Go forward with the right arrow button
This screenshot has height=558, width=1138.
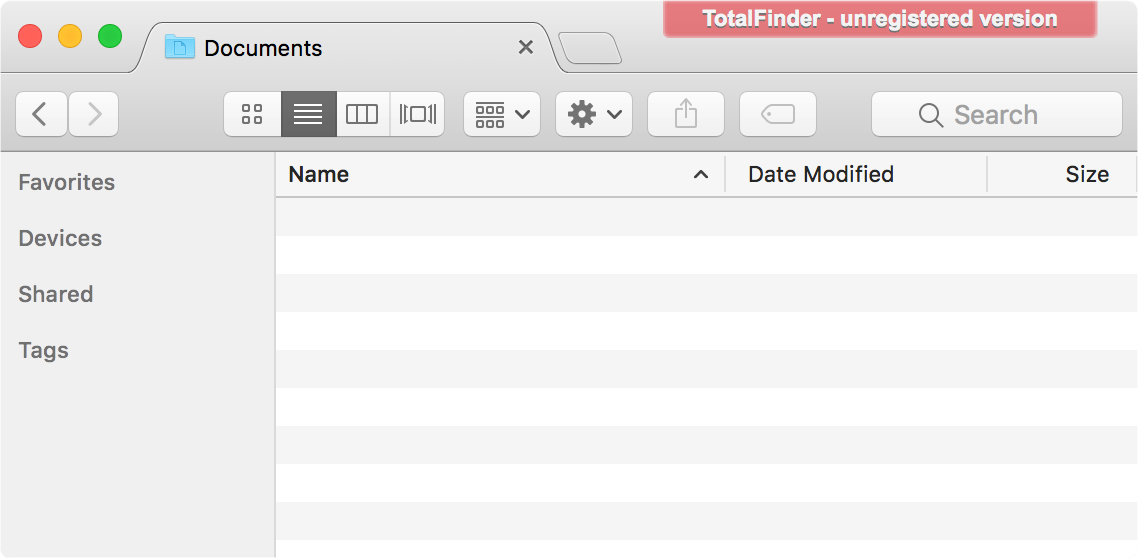pos(94,115)
